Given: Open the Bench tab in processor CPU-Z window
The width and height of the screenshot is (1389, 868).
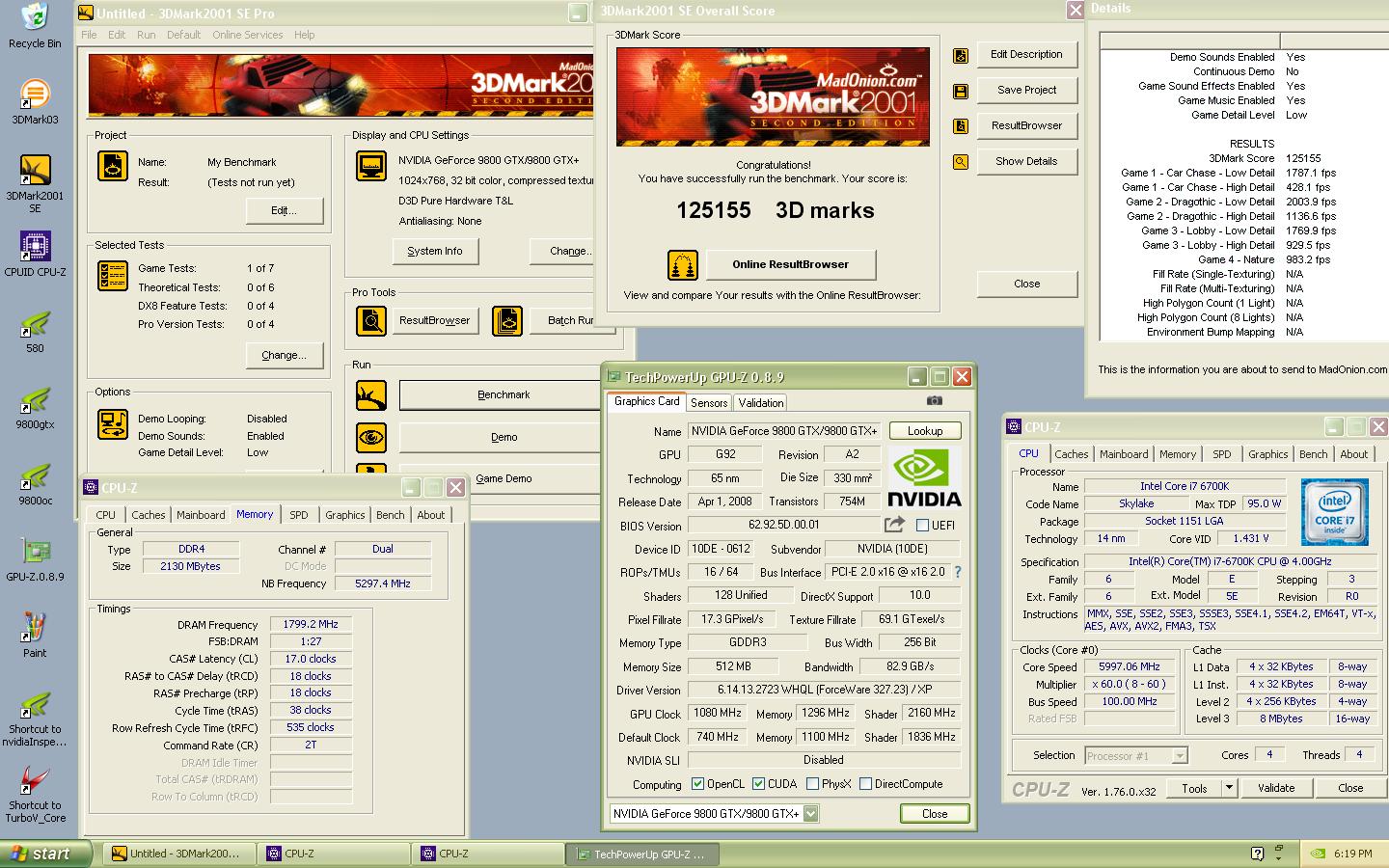Looking at the screenshot, I should coord(1313,454).
